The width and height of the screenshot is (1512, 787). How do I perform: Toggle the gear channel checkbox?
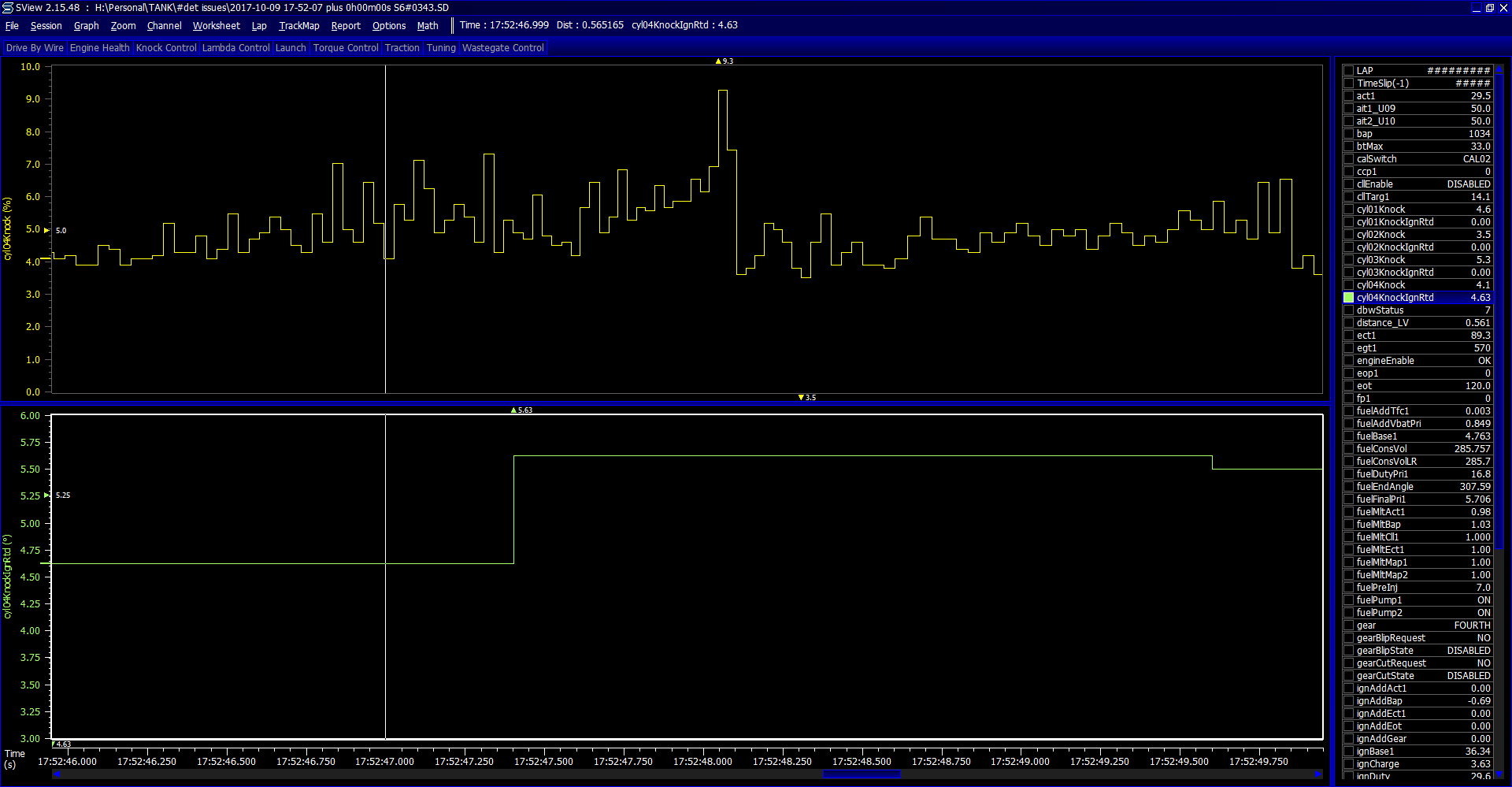[1348, 626]
